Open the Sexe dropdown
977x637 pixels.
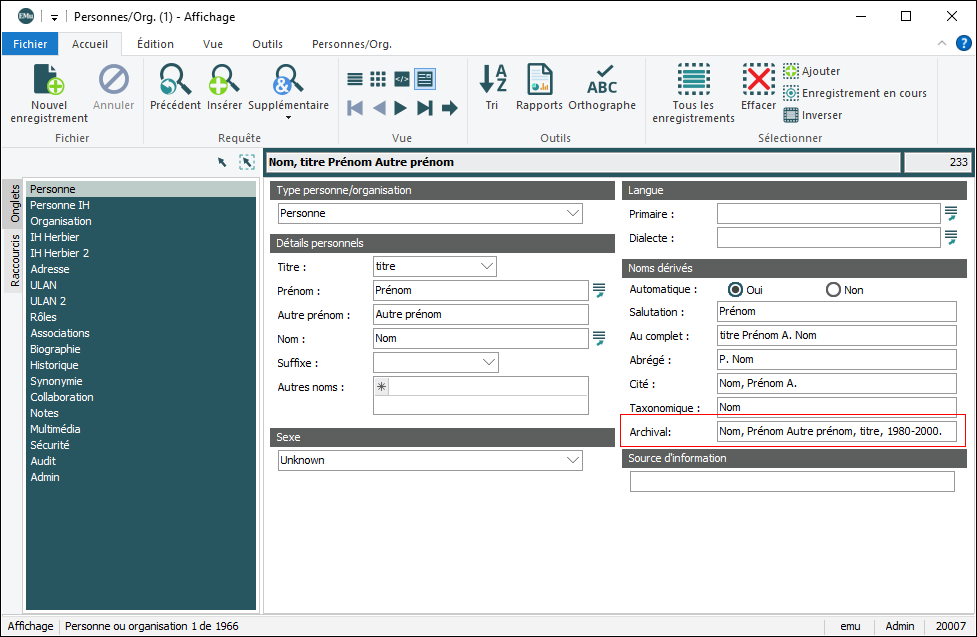point(573,460)
